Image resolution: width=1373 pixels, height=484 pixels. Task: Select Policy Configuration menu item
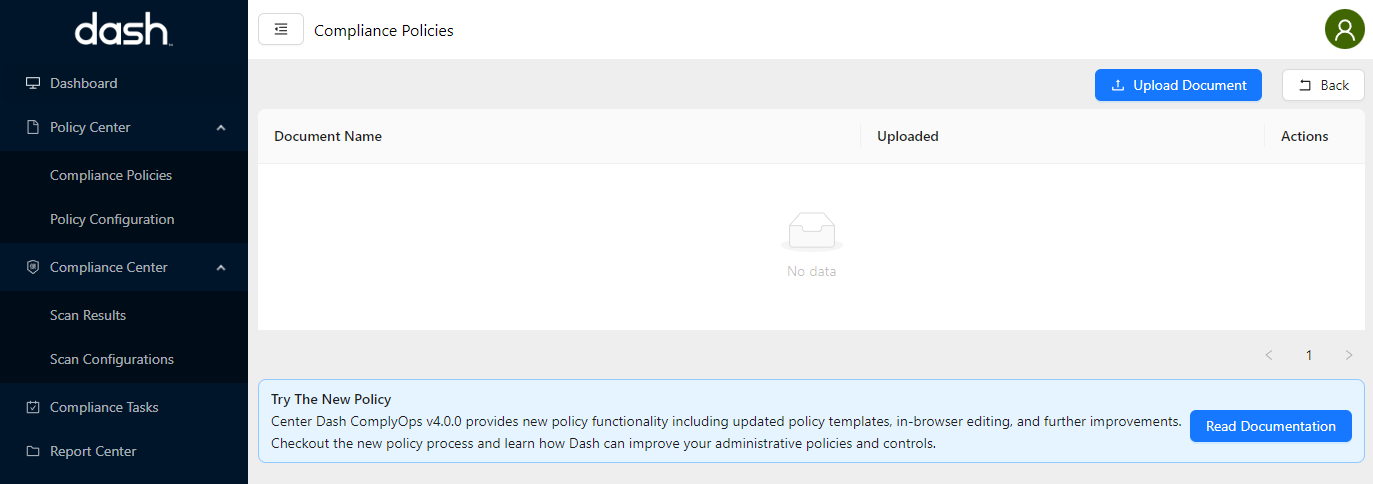(112, 219)
